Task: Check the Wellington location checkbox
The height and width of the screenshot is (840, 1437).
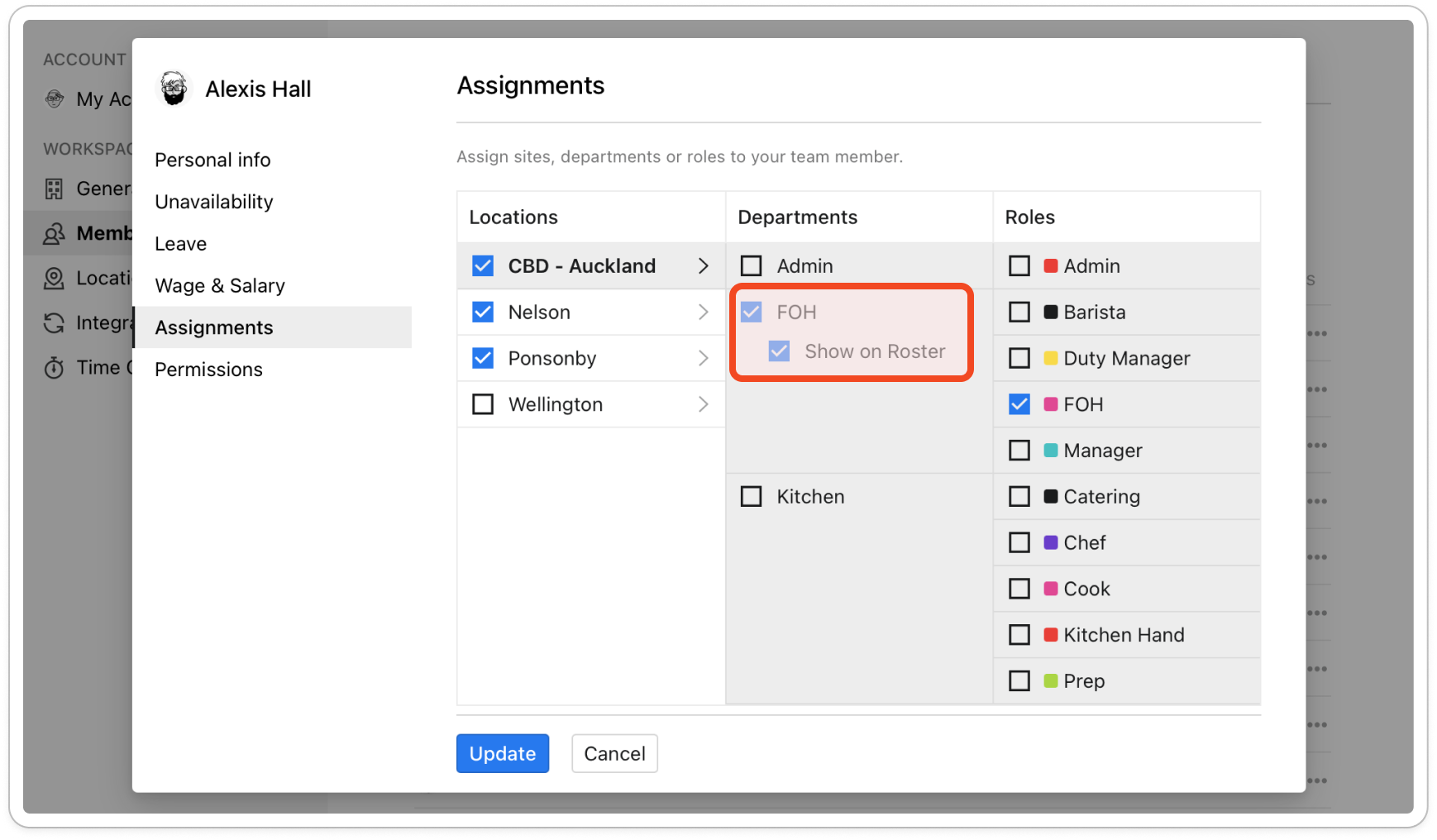Action: [x=483, y=404]
